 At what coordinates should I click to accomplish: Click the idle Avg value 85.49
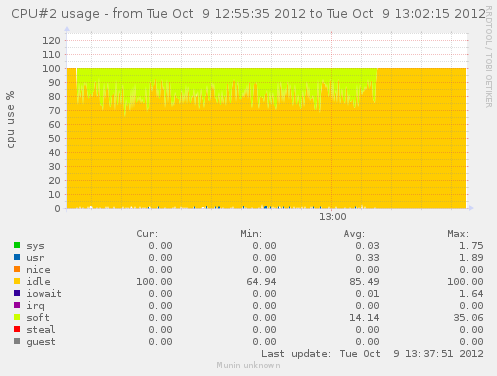(x=364, y=282)
